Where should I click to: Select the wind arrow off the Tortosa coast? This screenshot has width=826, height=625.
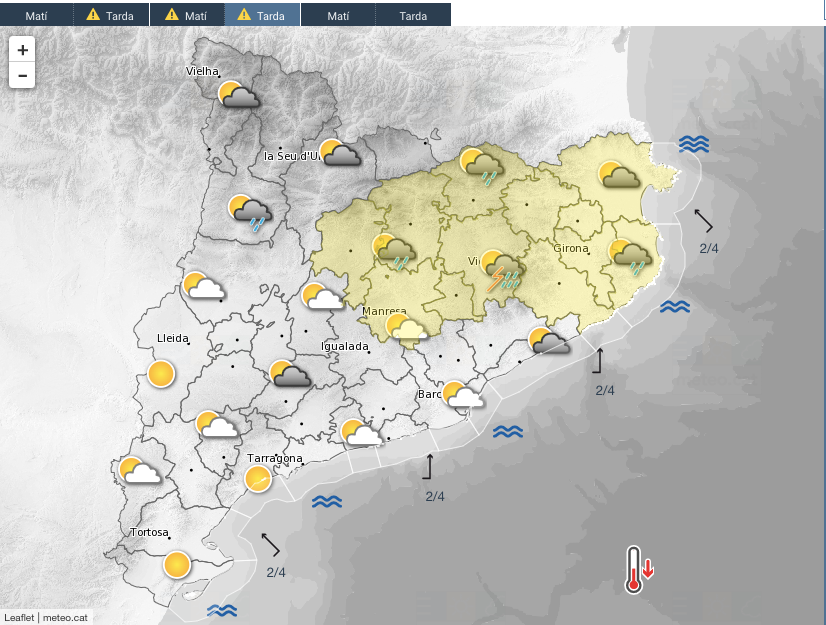[270, 545]
